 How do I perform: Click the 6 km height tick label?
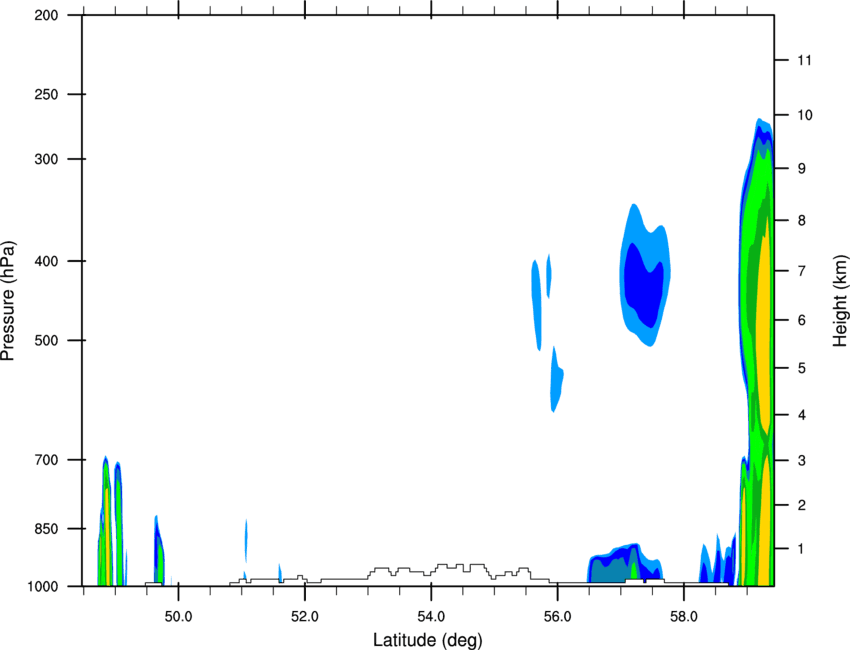(x=802, y=320)
